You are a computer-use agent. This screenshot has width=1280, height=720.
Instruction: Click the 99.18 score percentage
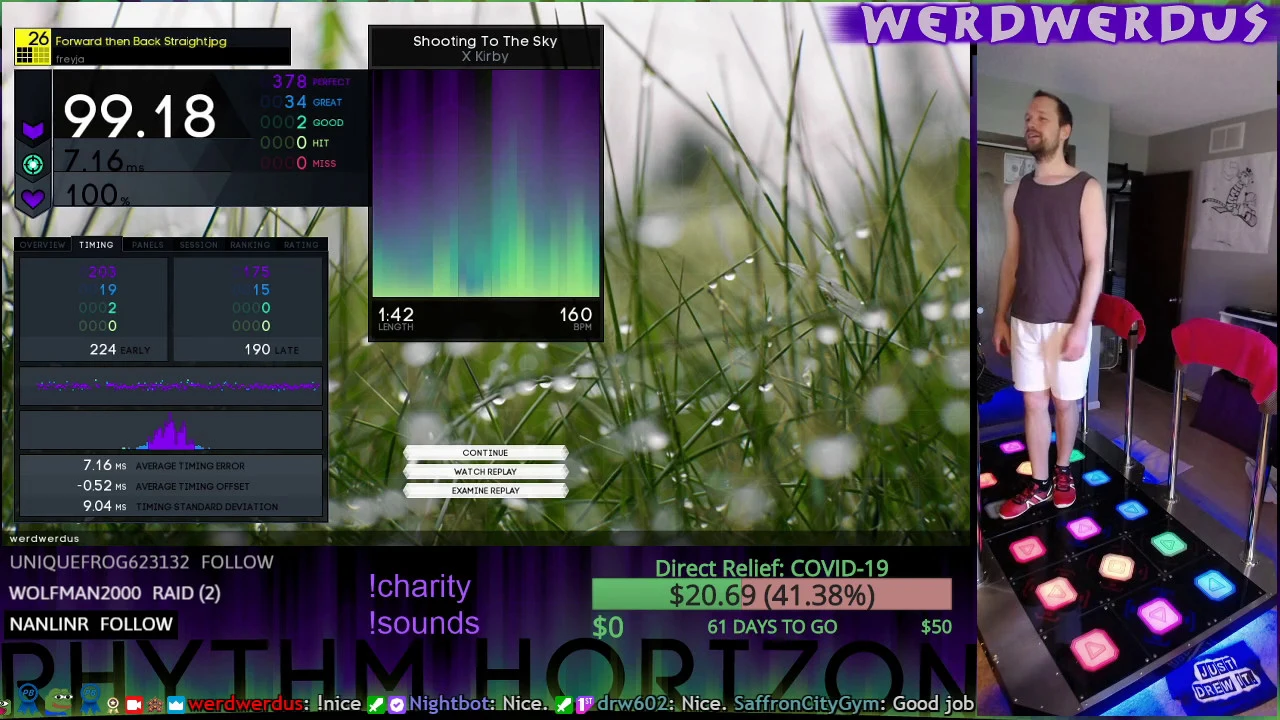pyautogui.click(x=139, y=116)
